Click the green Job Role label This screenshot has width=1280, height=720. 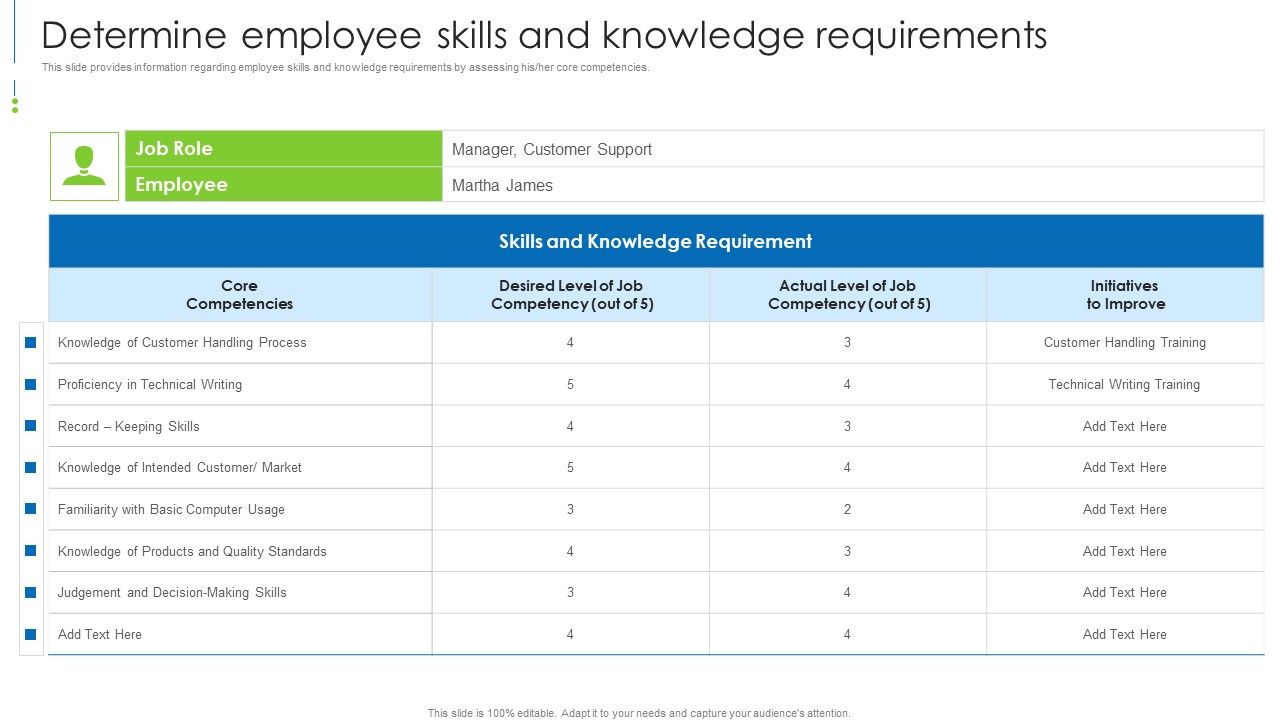pos(284,148)
